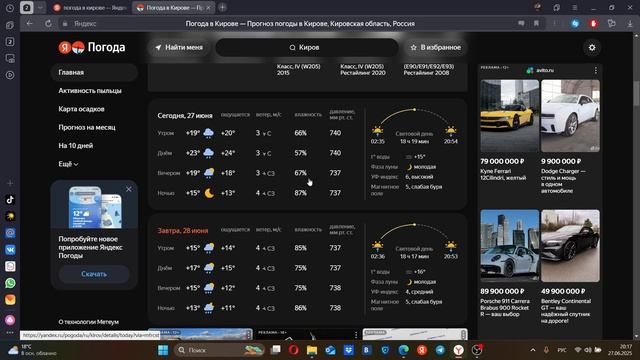The image size is (640, 360).
Task: Click Скачать button in app promo
Action: point(94,274)
